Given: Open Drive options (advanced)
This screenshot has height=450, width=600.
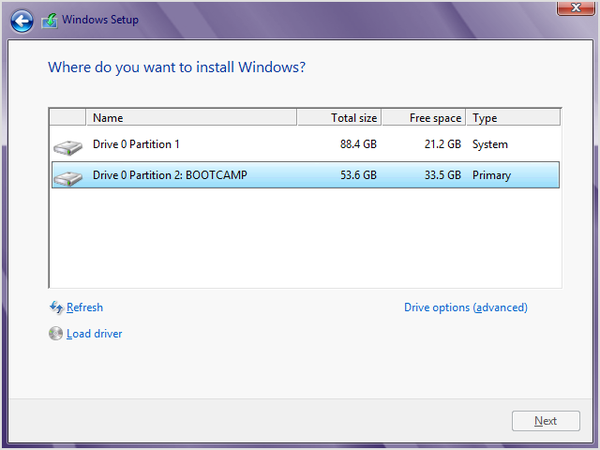Looking at the screenshot, I should click(x=466, y=307).
